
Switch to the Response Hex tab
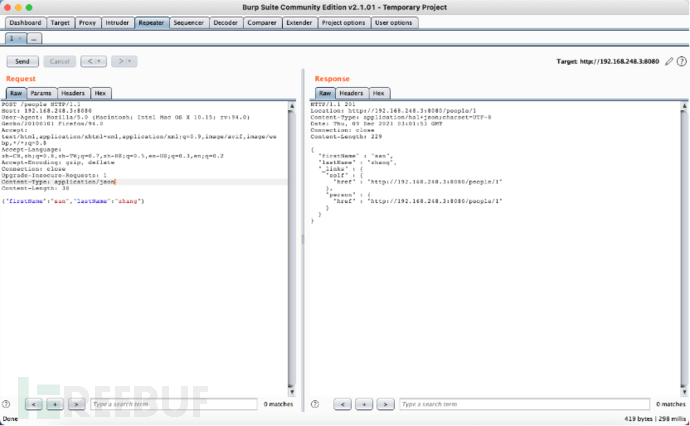click(x=378, y=93)
